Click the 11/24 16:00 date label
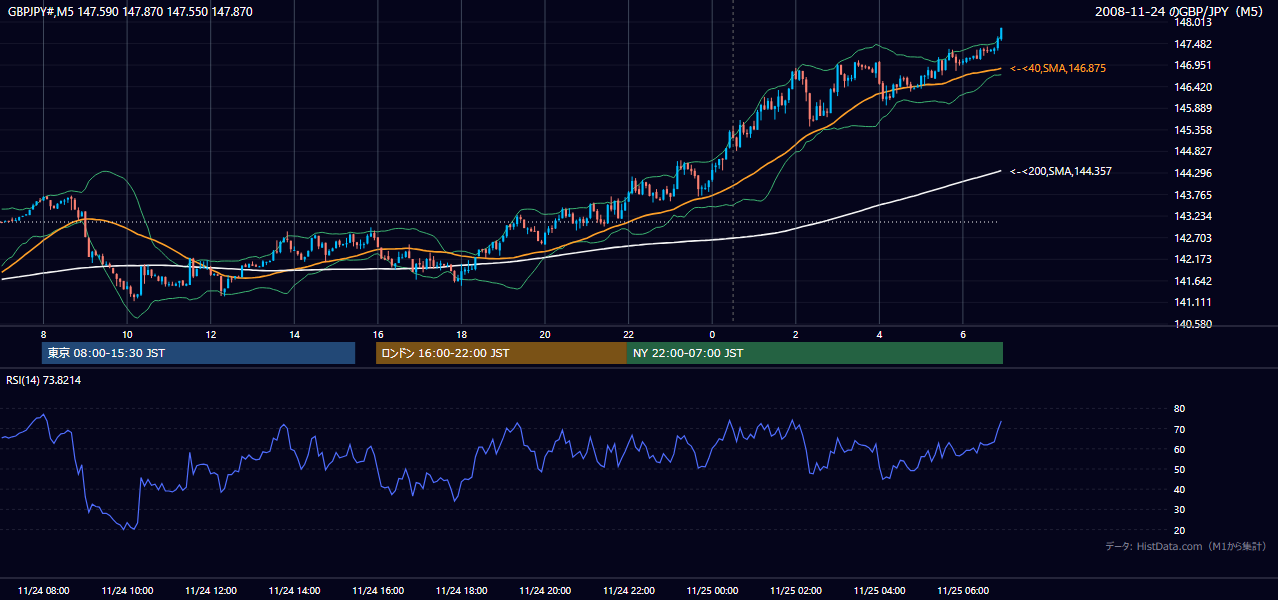The height and width of the screenshot is (600, 1278). (378, 590)
